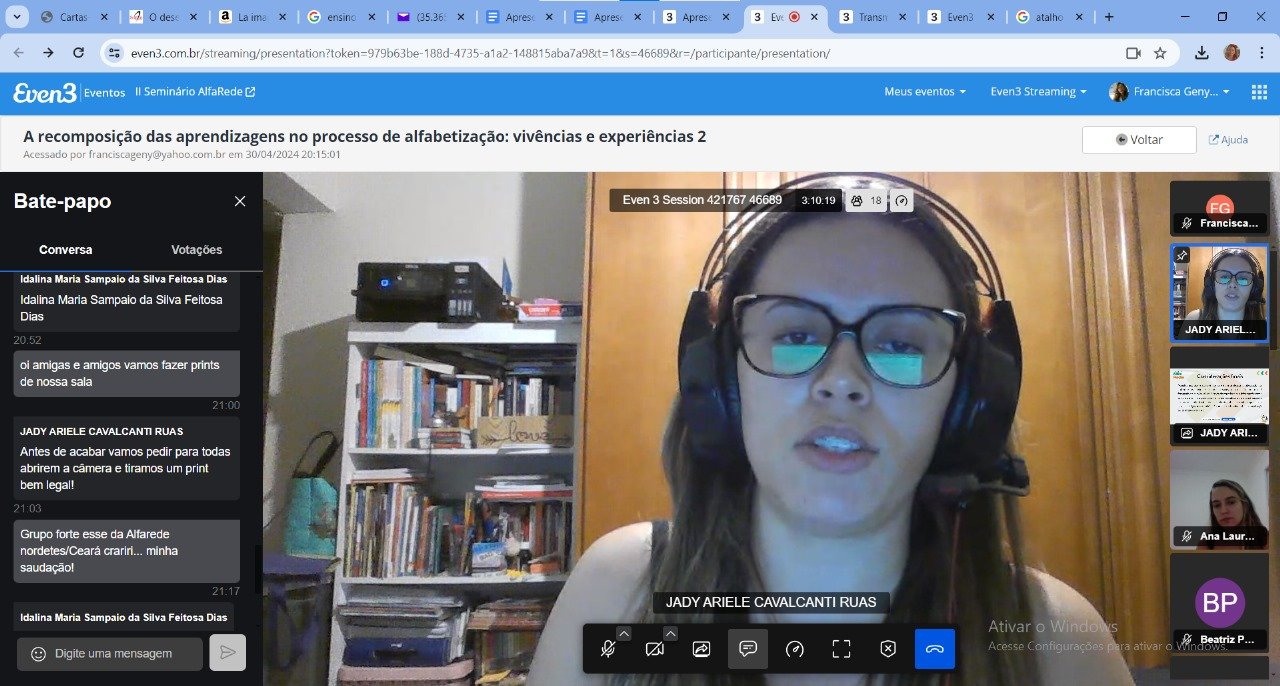This screenshot has height=686, width=1280.
Task: Switch to the La ima browser tab
Action: click(x=254, y=17)
